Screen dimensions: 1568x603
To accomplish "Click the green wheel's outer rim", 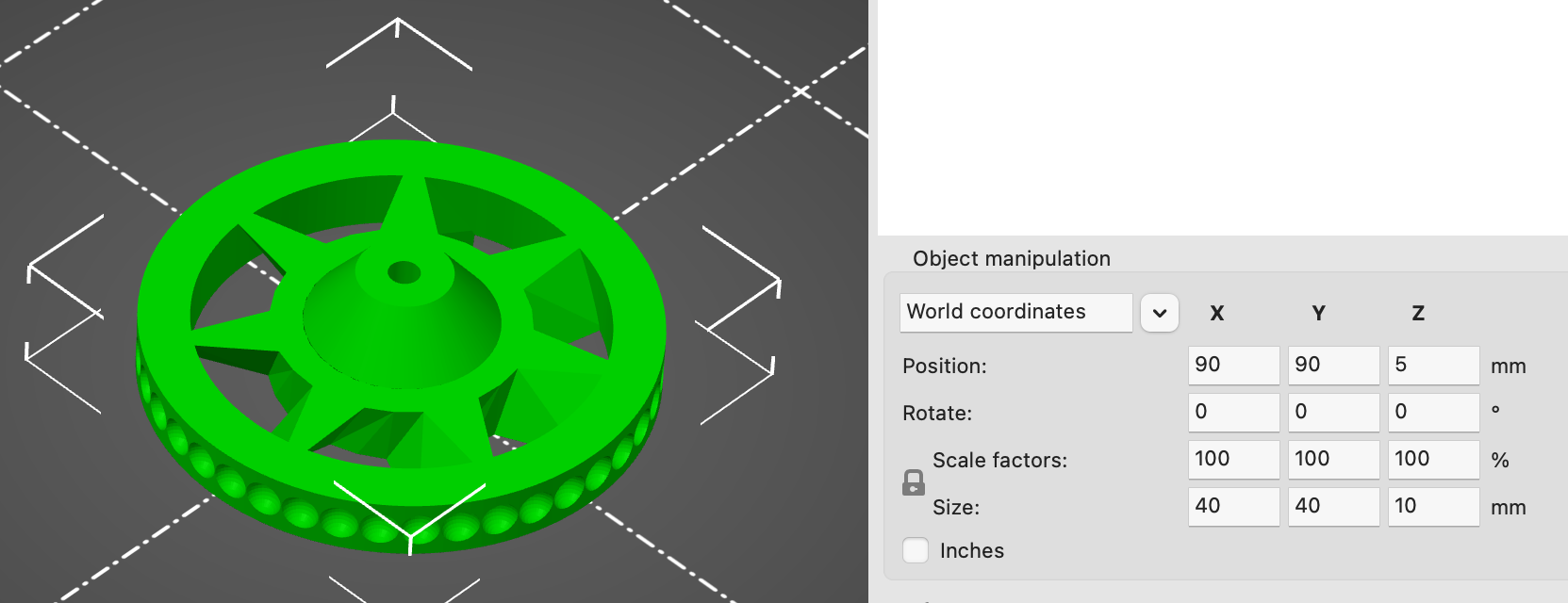I will coord(165,311).
